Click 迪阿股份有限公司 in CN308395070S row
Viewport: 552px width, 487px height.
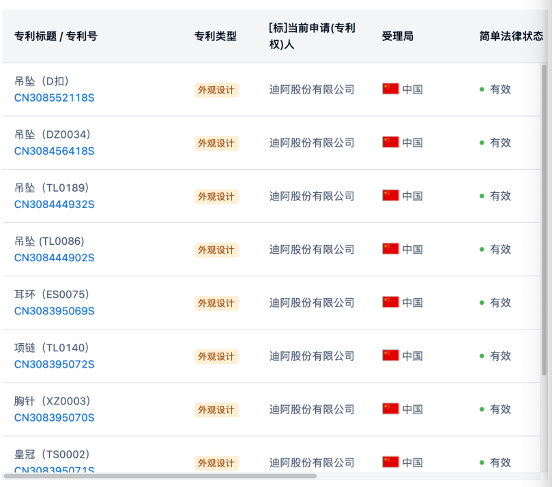pyautogui.click(x=312, y=409)
